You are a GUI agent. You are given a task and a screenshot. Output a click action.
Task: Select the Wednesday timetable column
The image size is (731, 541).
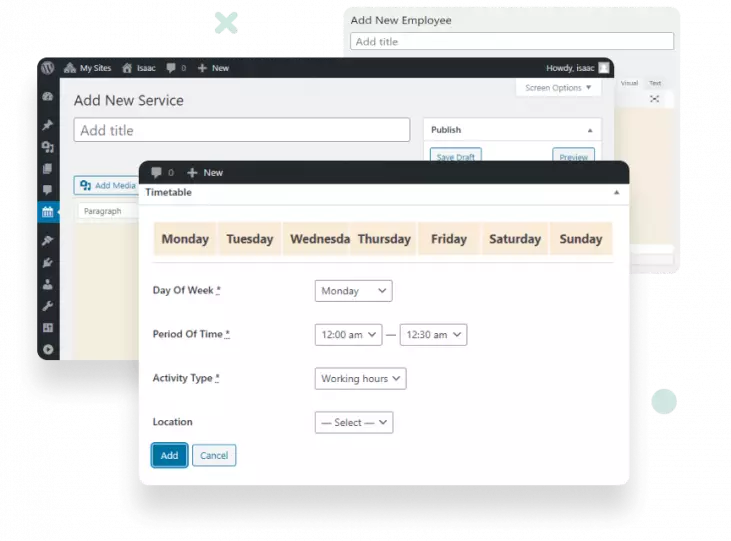click(317, 239)
